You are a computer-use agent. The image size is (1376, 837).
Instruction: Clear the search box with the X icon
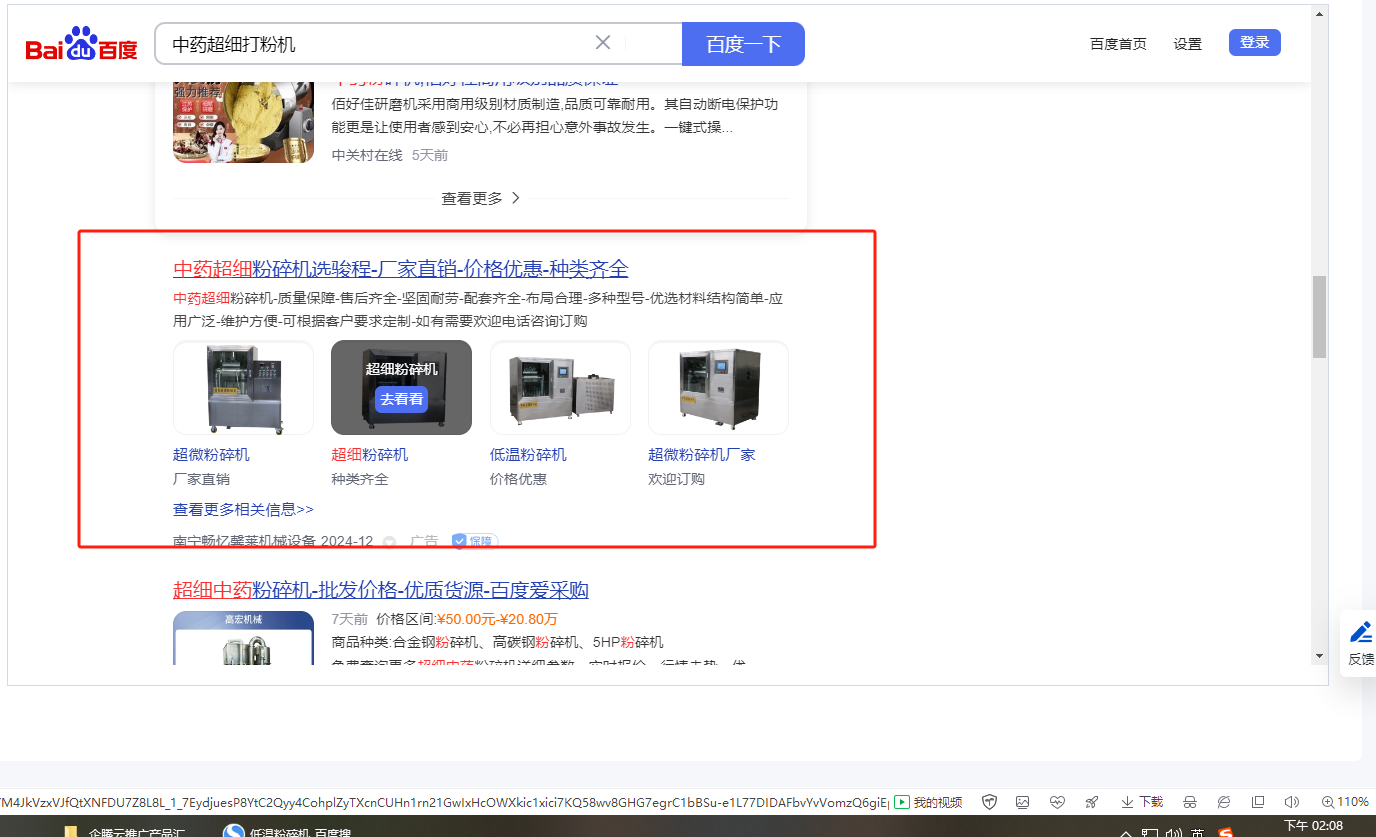pos(603,43)
